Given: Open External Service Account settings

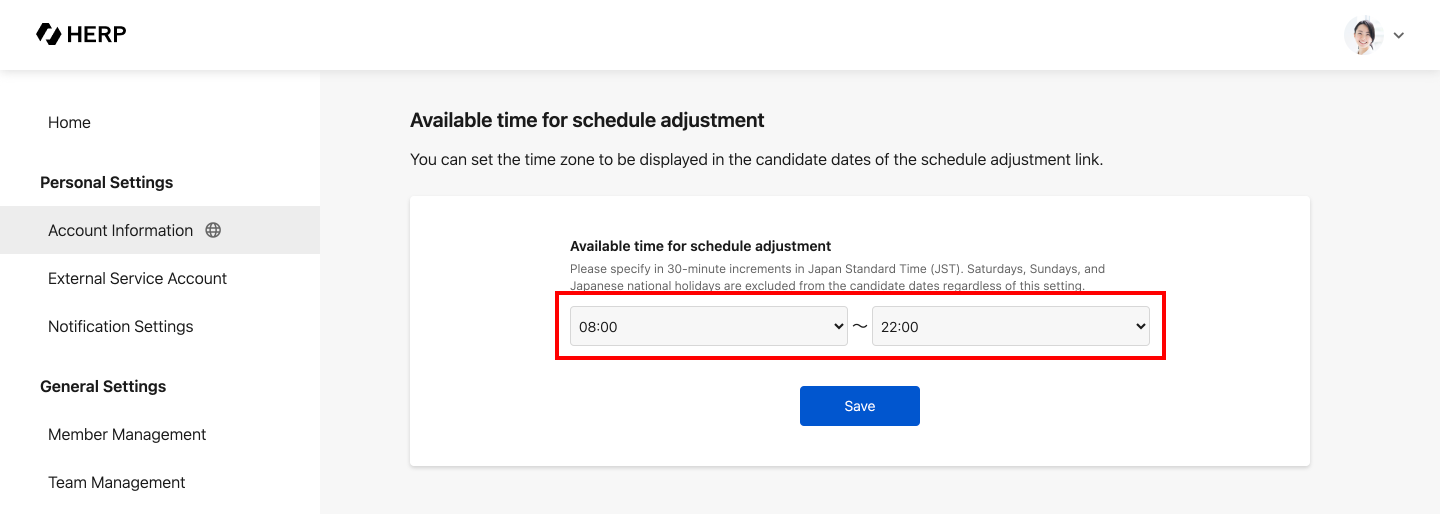Looking at the screenshot, I should tap(137, 278).
